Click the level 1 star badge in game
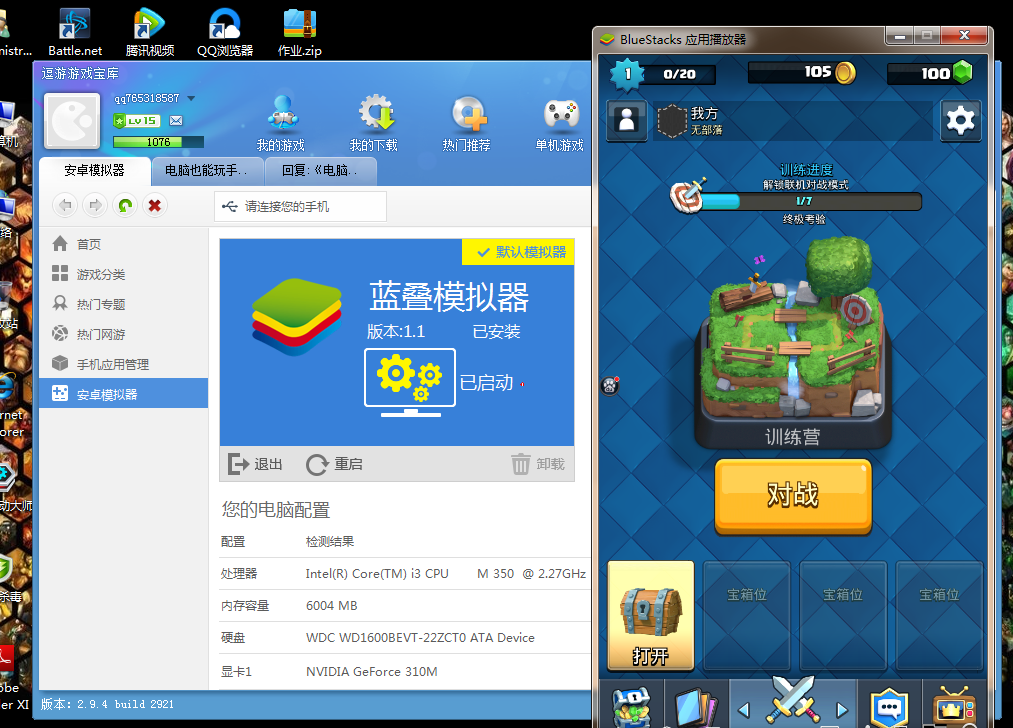 click(627, 74)
